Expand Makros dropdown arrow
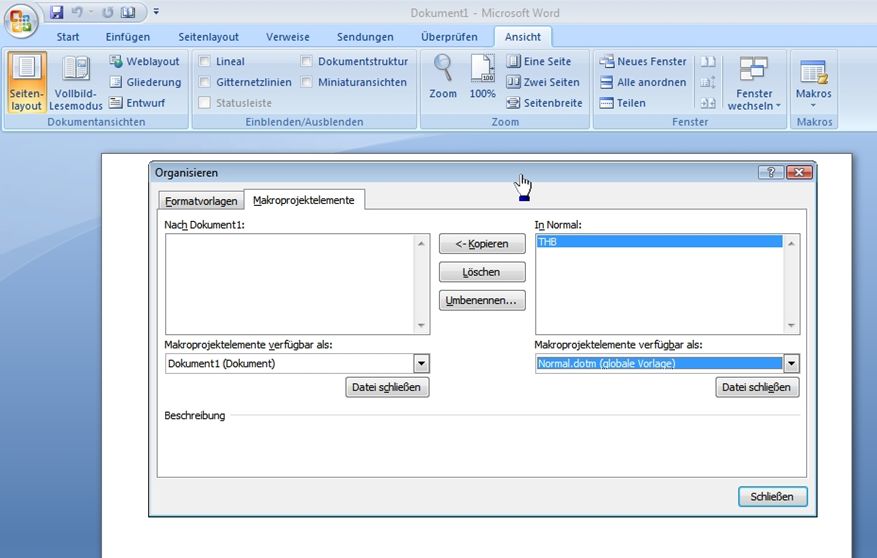 tap(813, 106)
